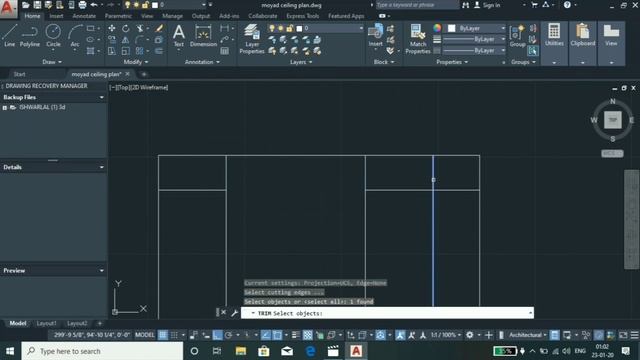Open Layer Properties
Image resolution: width=640 pixels, height=360 pixels.
252,39
